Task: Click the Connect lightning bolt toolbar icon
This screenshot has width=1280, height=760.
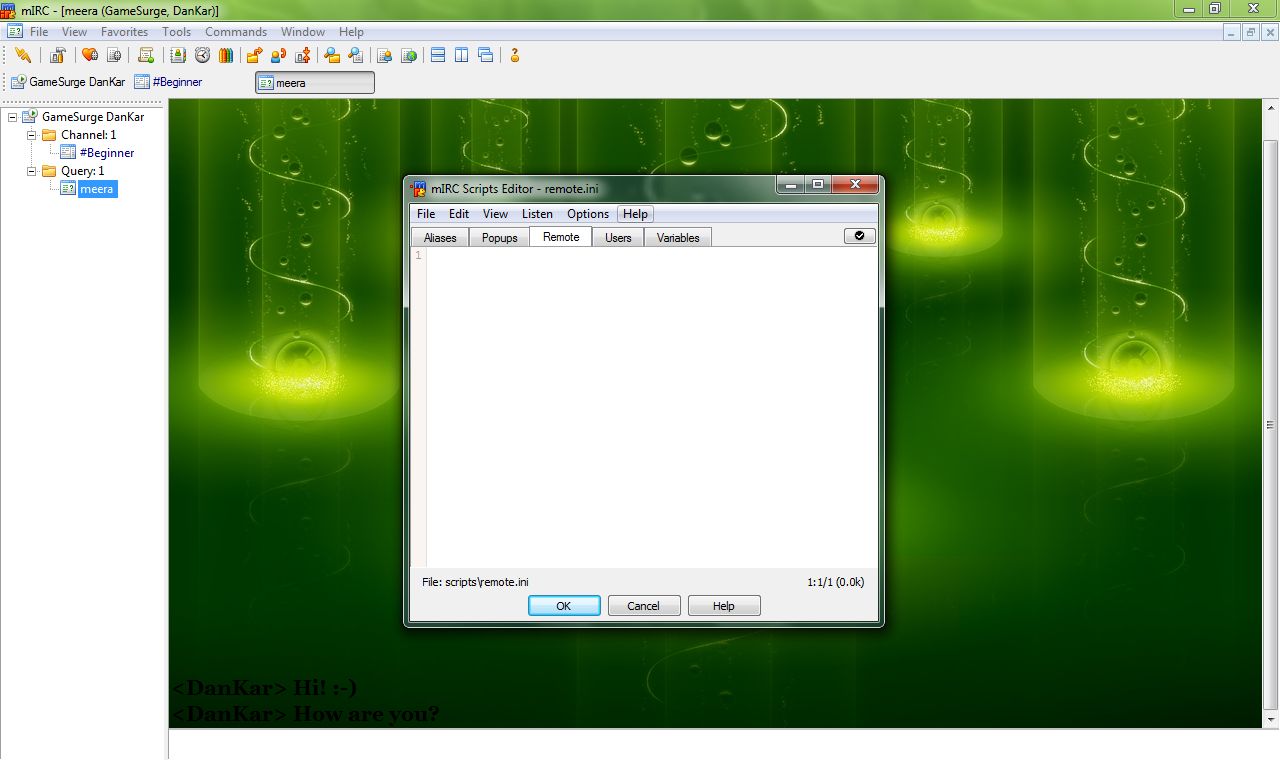Action: (x=22, y=55)
